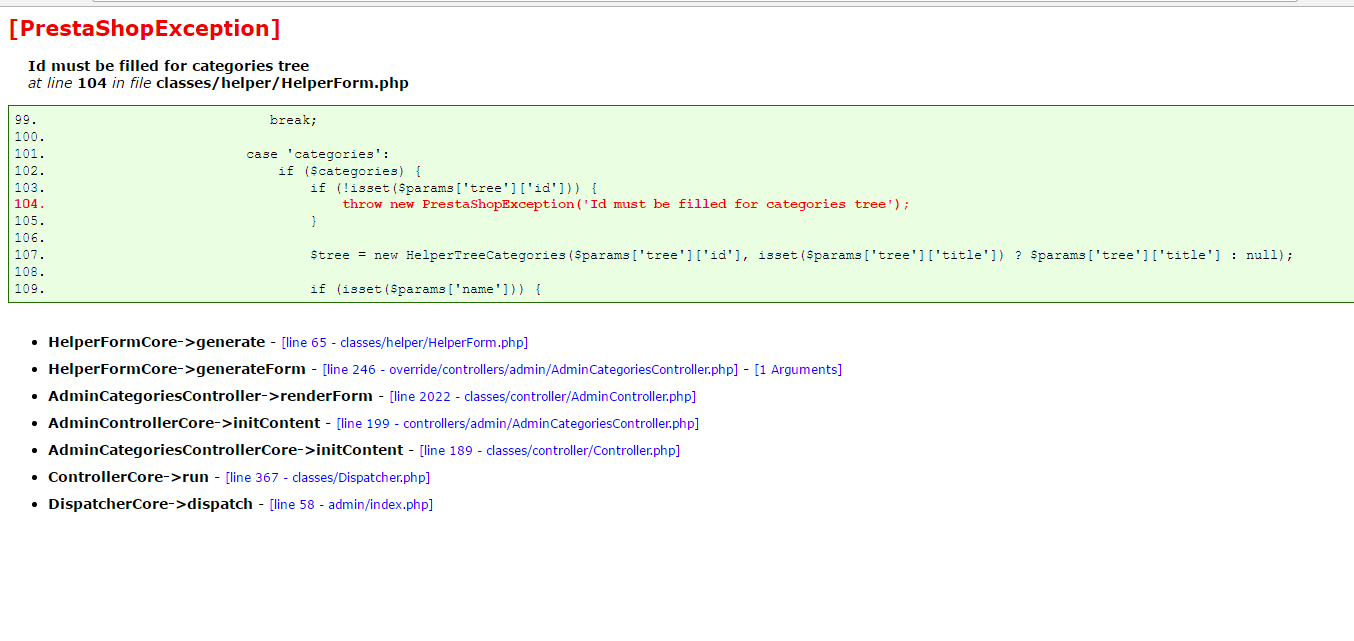The height and width of the screenshot is (641, 1354).
Task: Open the AdminController.php line 2022 link
Action: tap(543, 397)
